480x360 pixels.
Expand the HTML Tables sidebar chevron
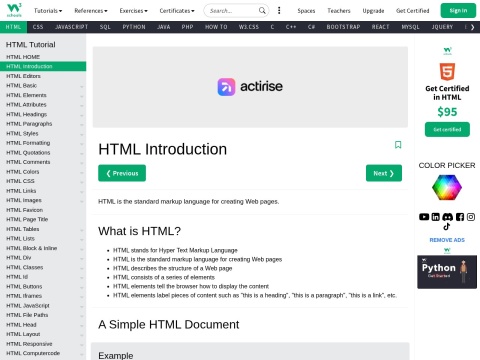(82, 230)
